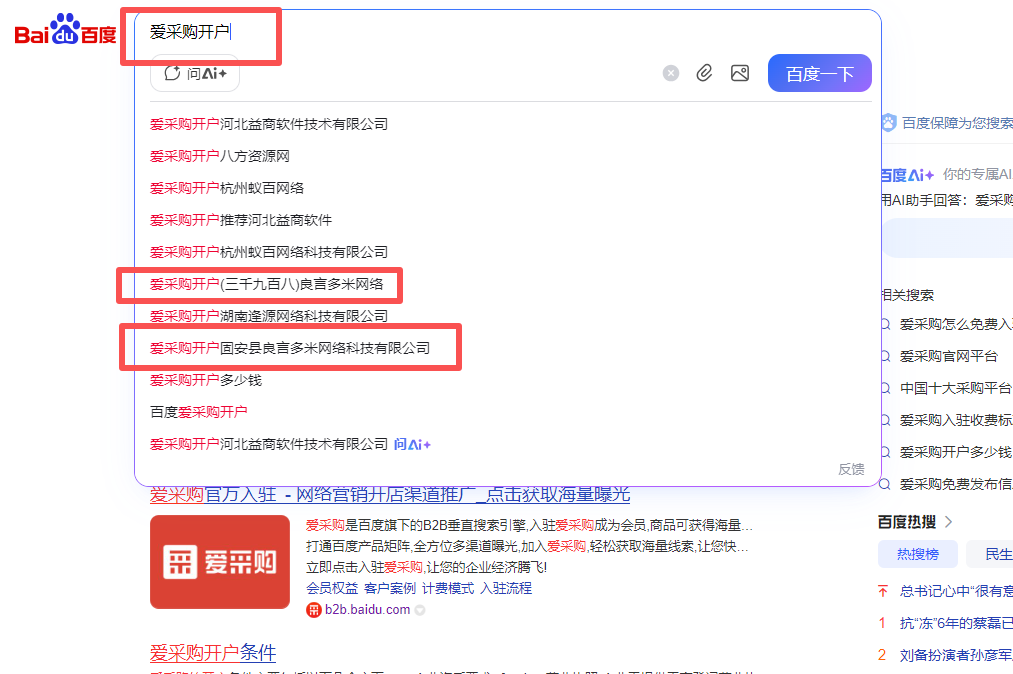Click the AI+ icon beside last suggestion
The image size is (1013, 674).
(412, 444)
